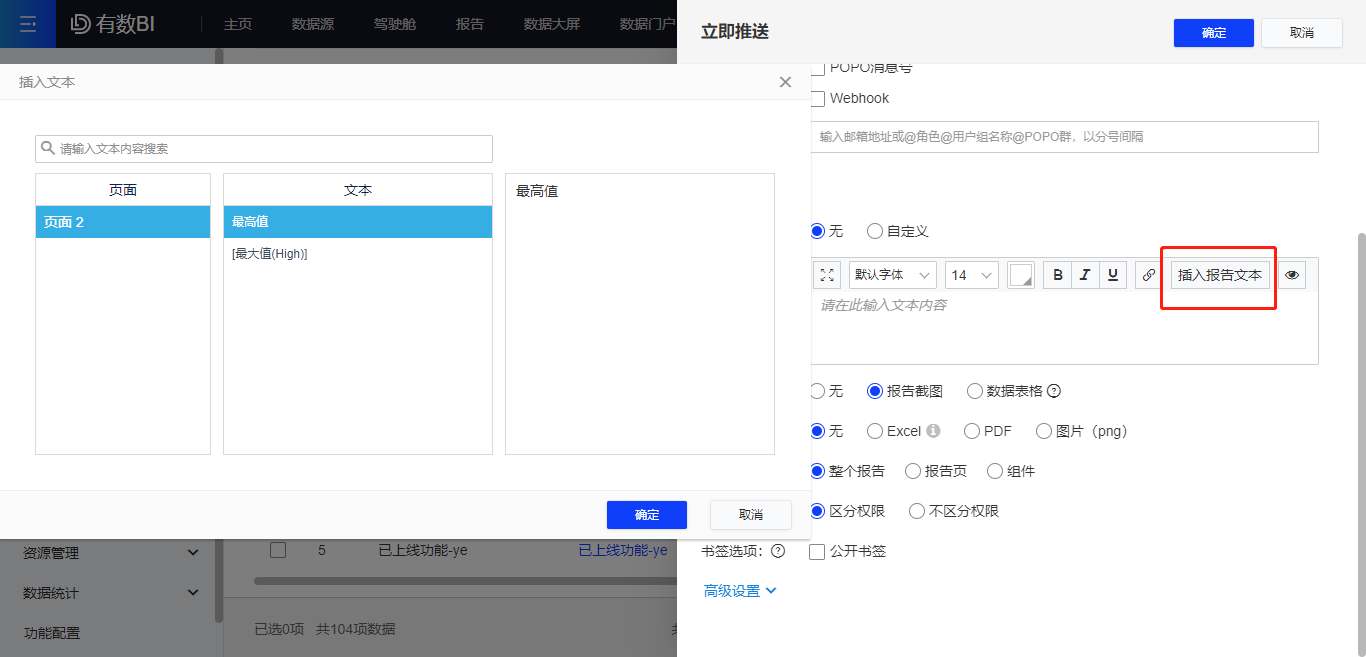Image resolution: width=1366 pixels, height=657 pixels.
Task: Open the 默认字体 font dropdown
Action: pos(892,274)
